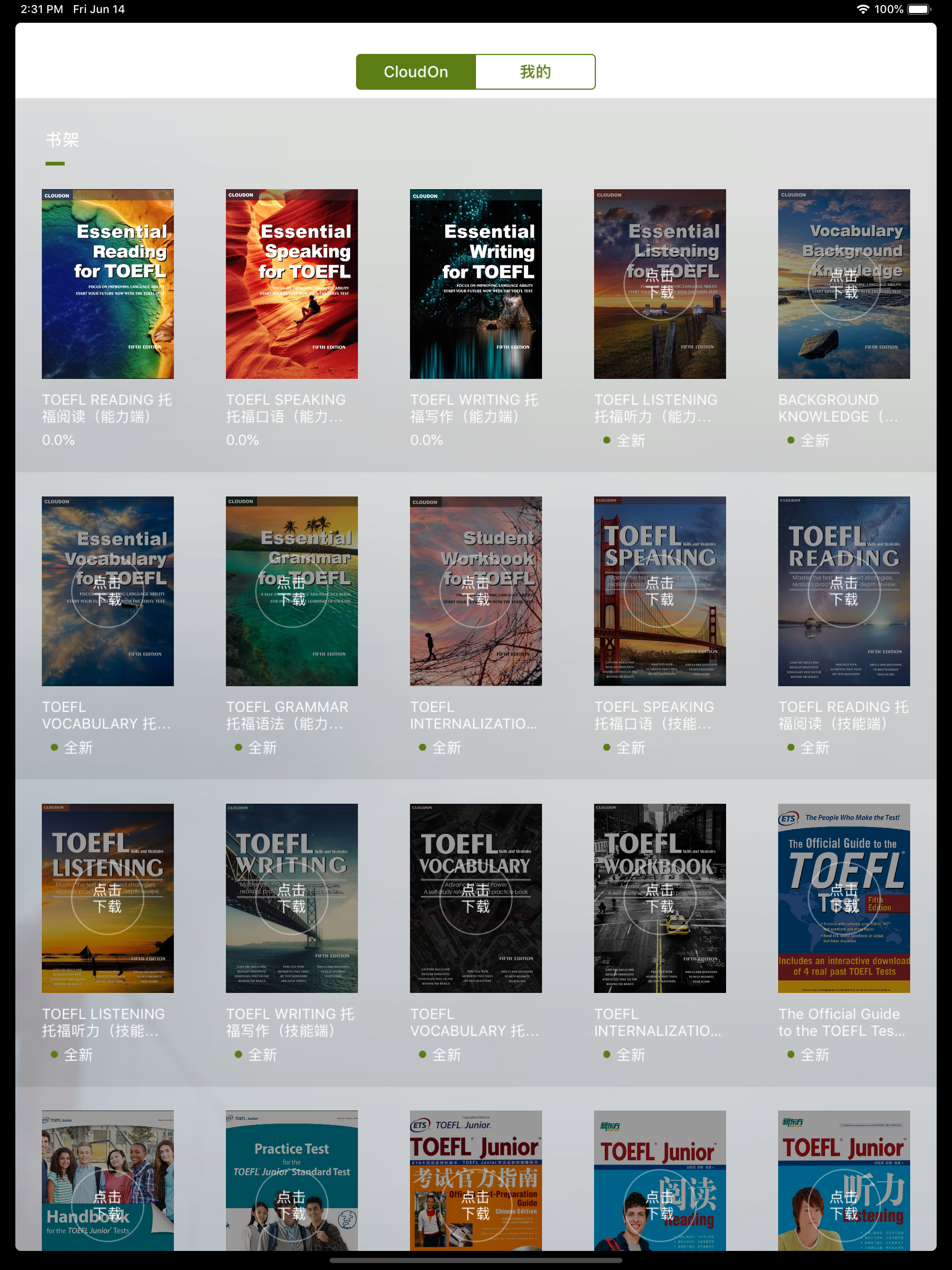The image size is (952, 1270).
Task: Download the night-sky TOEFL READING skills book
Action: tap(844, 591)
